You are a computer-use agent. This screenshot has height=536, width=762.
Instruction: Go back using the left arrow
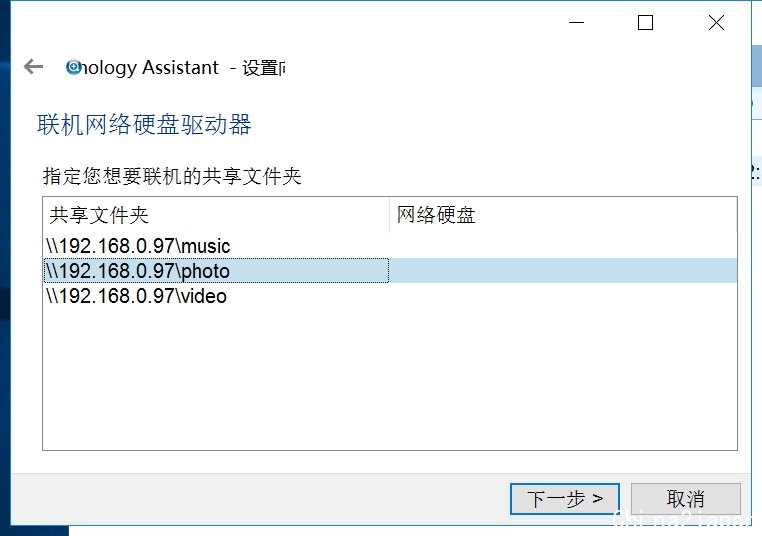click(34, 67)
